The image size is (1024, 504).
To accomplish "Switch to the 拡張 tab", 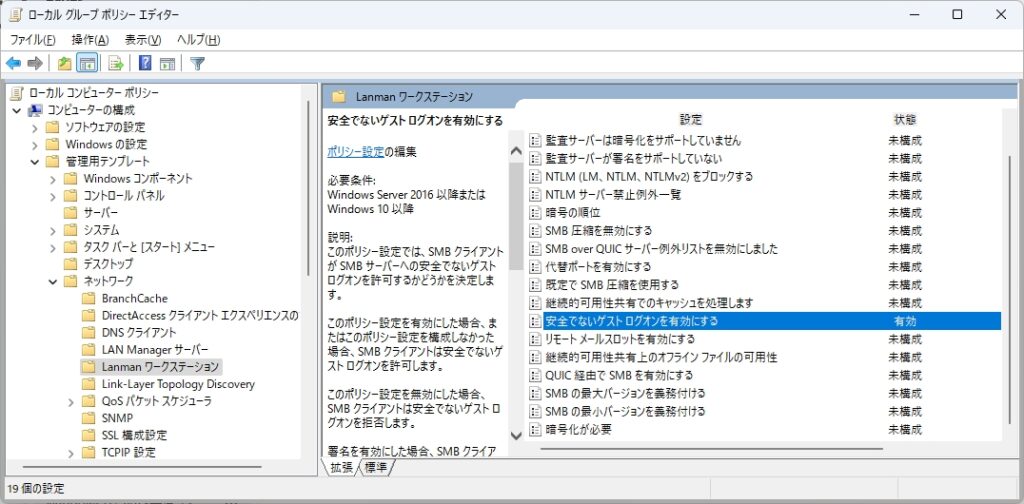I will coord(342,467).
